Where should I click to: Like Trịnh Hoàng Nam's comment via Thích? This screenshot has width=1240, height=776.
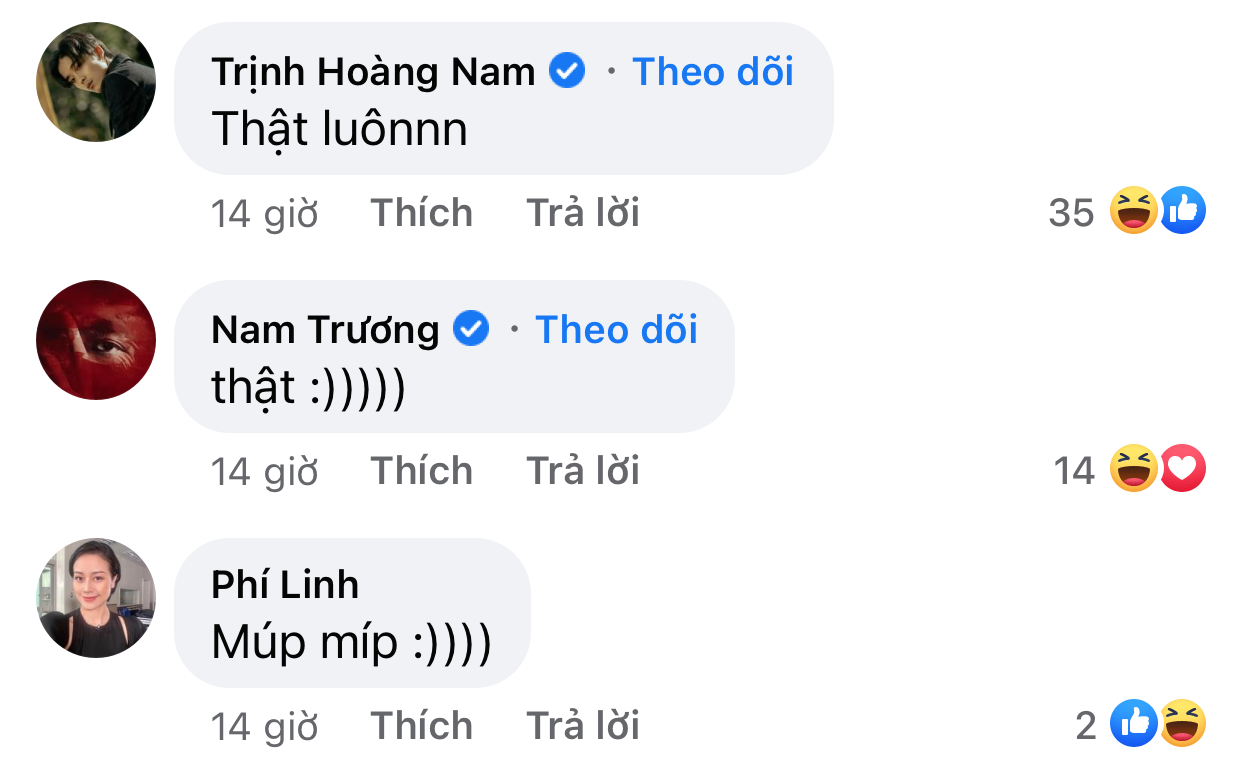tap(421, 211)
